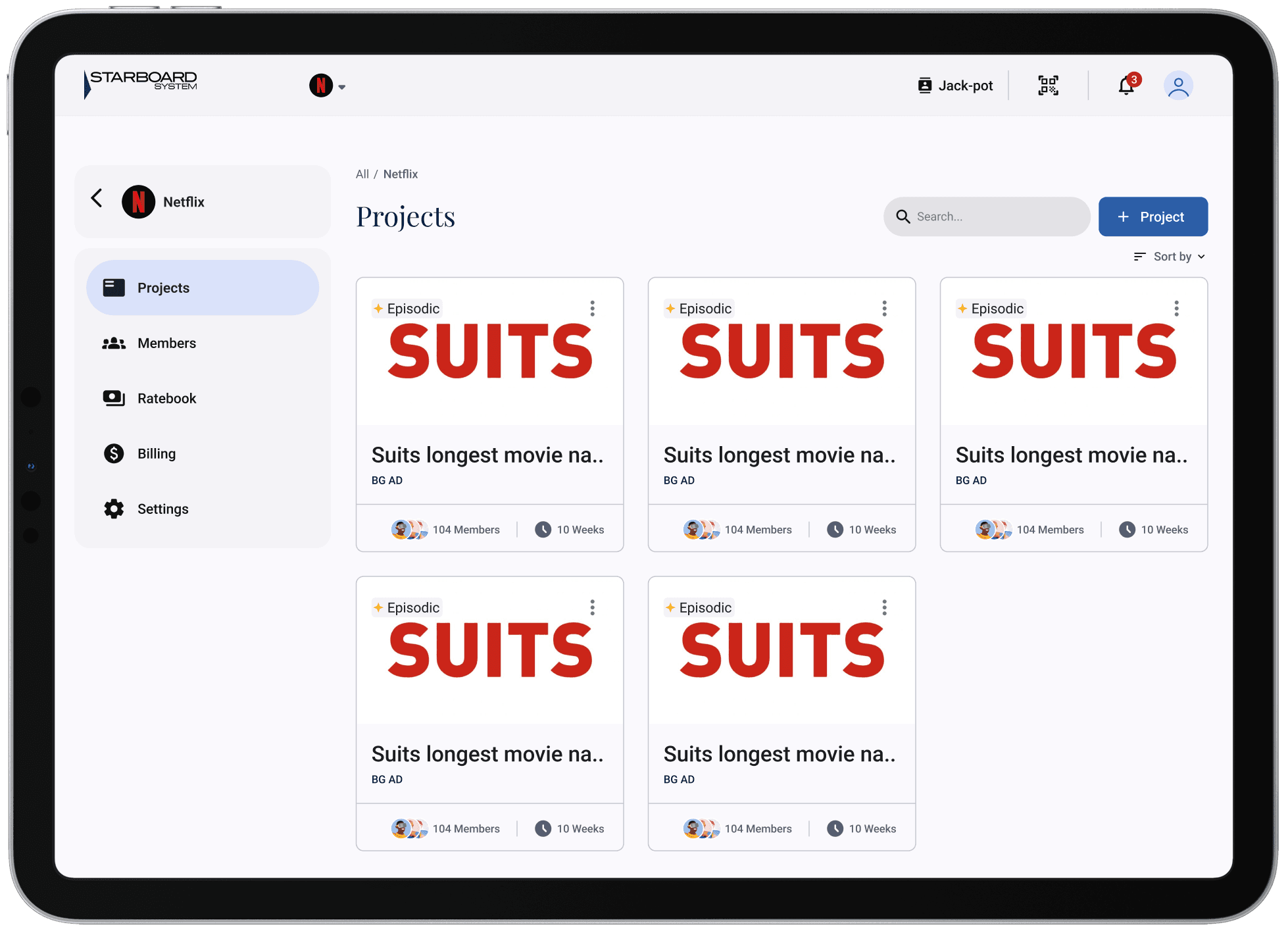Image resolution: width=1288 pixels, height=933 pixels.
Task: Click the Starboard System logo
Action: (x=141, y=84)
